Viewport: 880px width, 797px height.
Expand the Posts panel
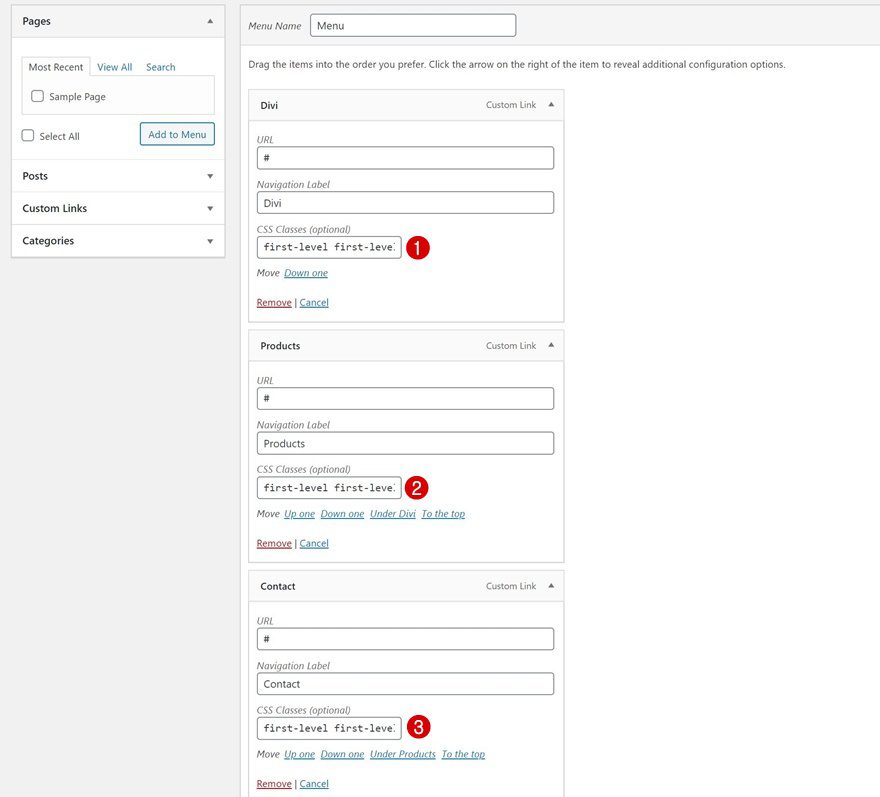(209, 176)
